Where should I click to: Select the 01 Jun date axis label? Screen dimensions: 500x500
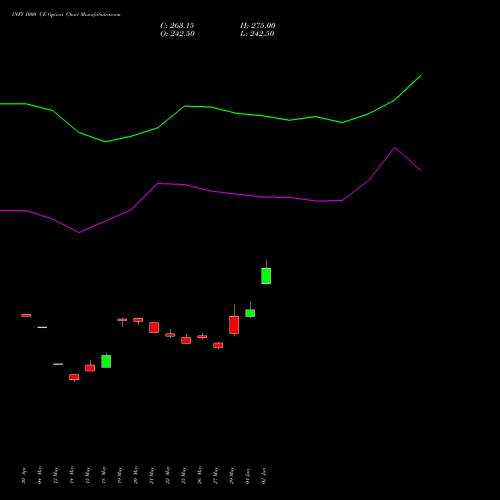tap(247, 476)
